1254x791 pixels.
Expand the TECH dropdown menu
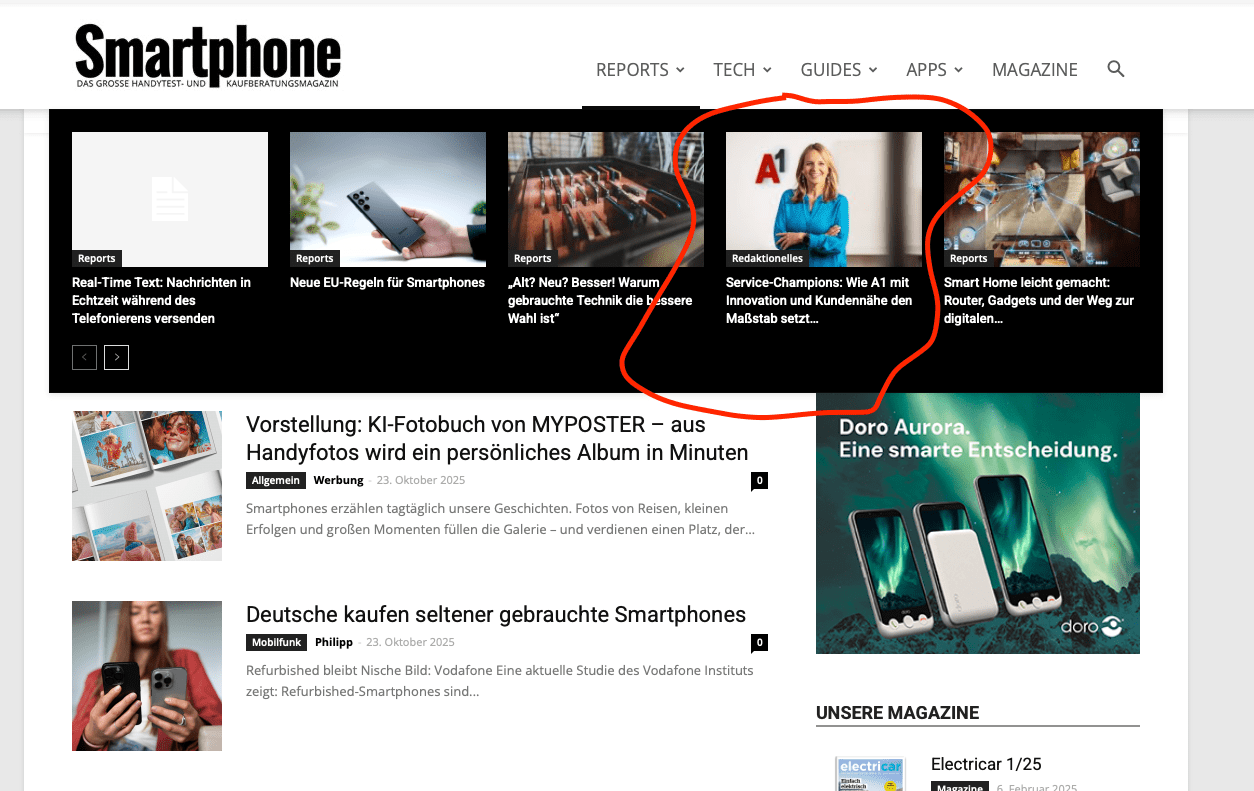point(742,70)
